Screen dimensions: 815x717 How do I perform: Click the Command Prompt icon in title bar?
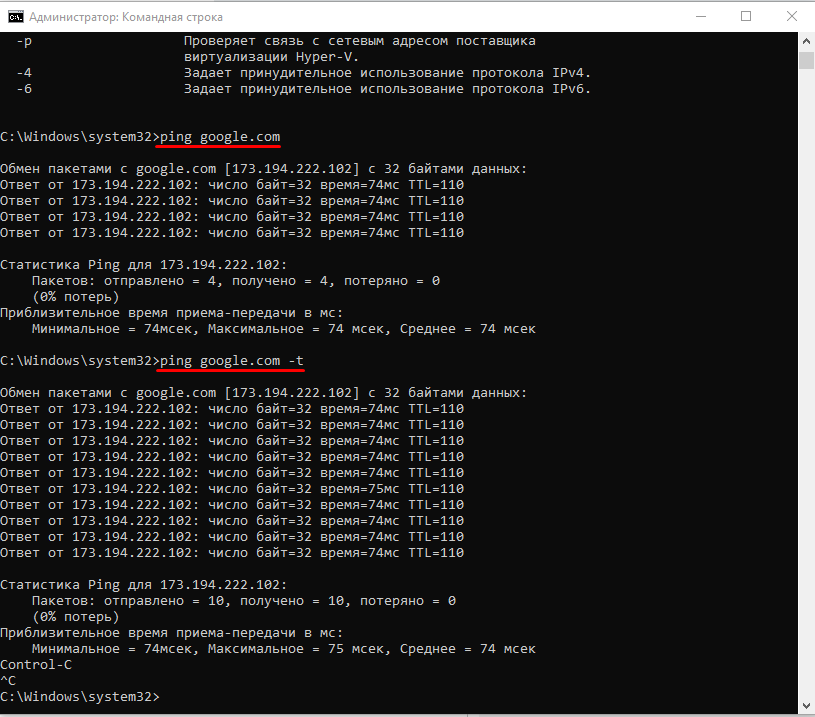pyautogui.click(x=14, y=17)
